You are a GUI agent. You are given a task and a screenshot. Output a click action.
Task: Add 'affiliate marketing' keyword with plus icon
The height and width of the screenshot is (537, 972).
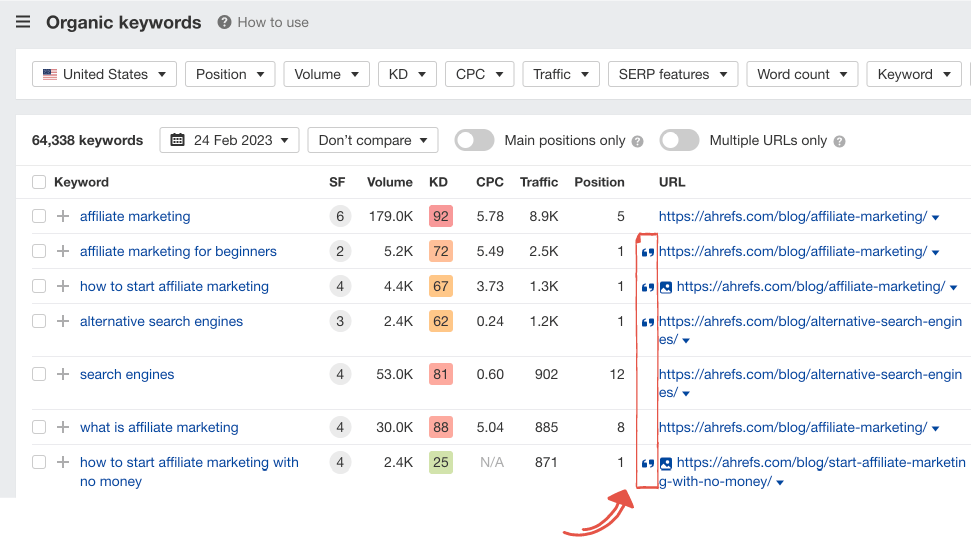point(63,216)
